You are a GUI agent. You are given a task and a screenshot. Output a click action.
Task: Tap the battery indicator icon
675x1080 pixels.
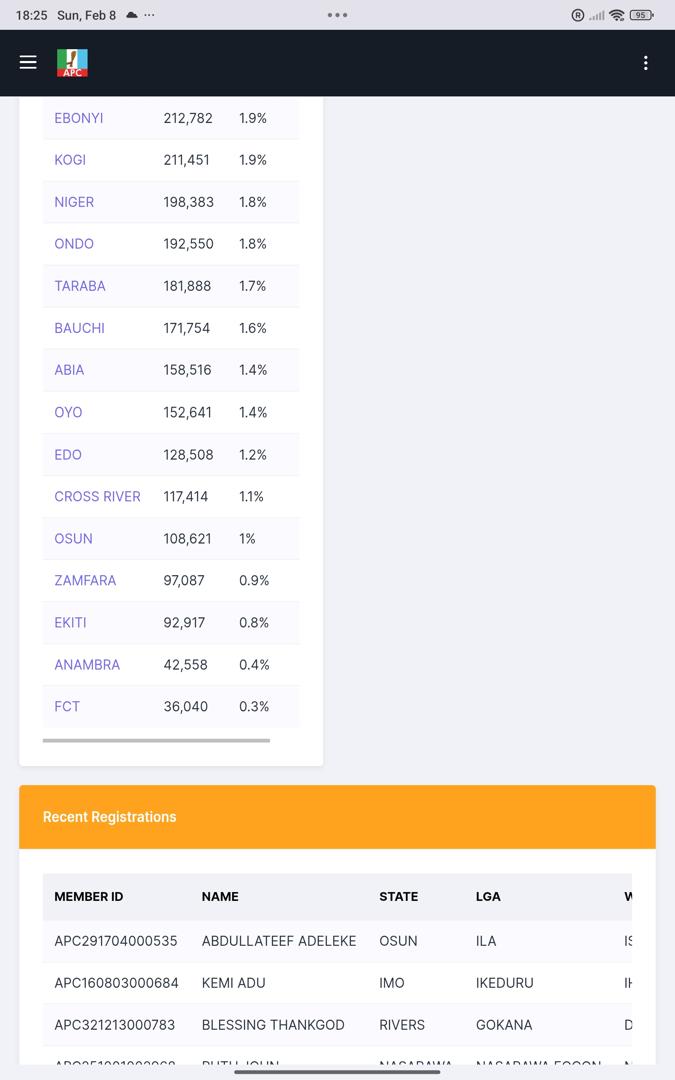click(641, 15)
